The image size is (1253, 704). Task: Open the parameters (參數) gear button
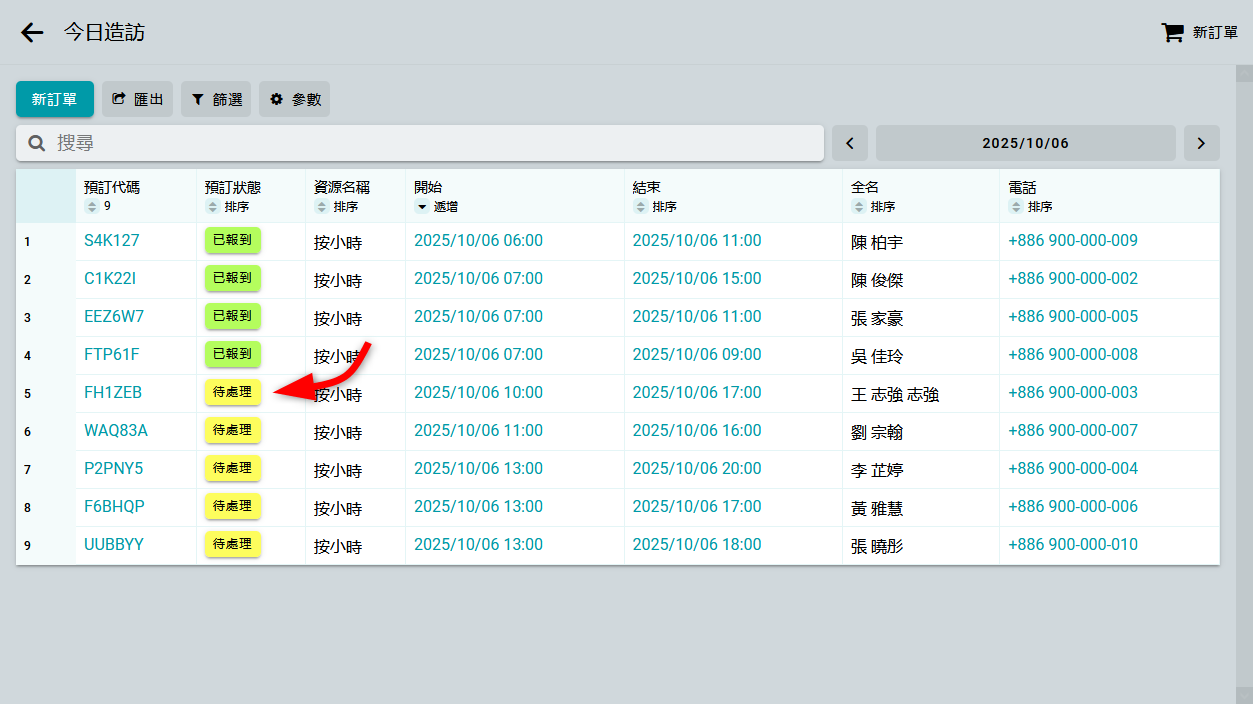[294, 99]
